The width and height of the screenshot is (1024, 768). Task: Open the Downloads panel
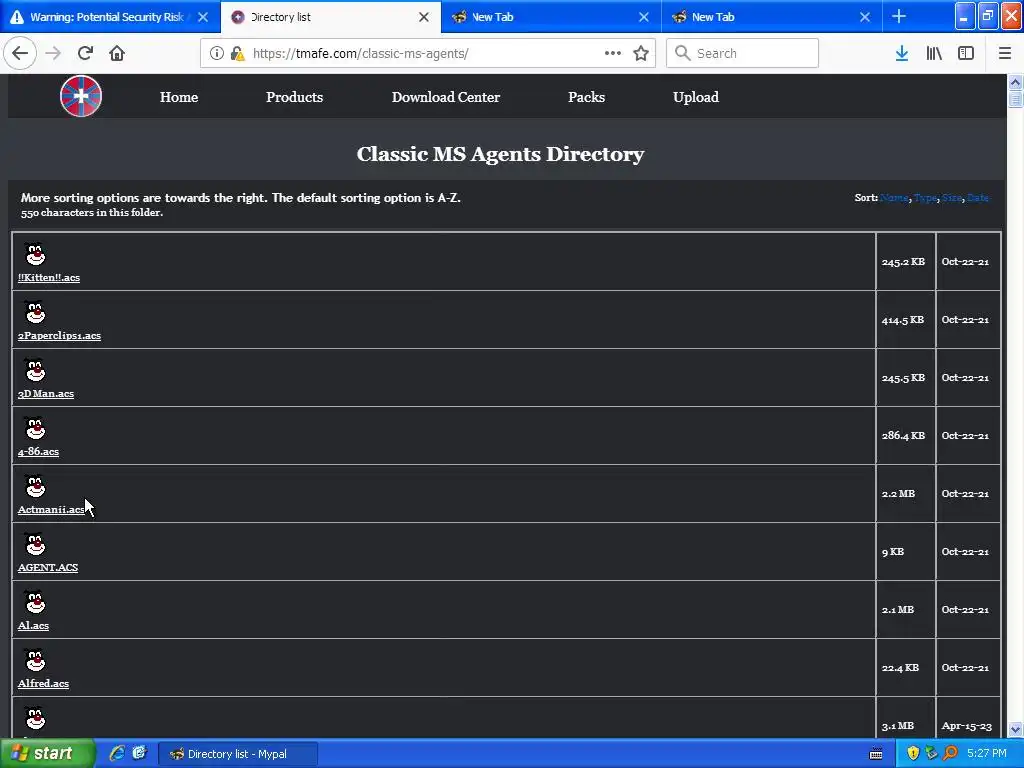[902, 53]
